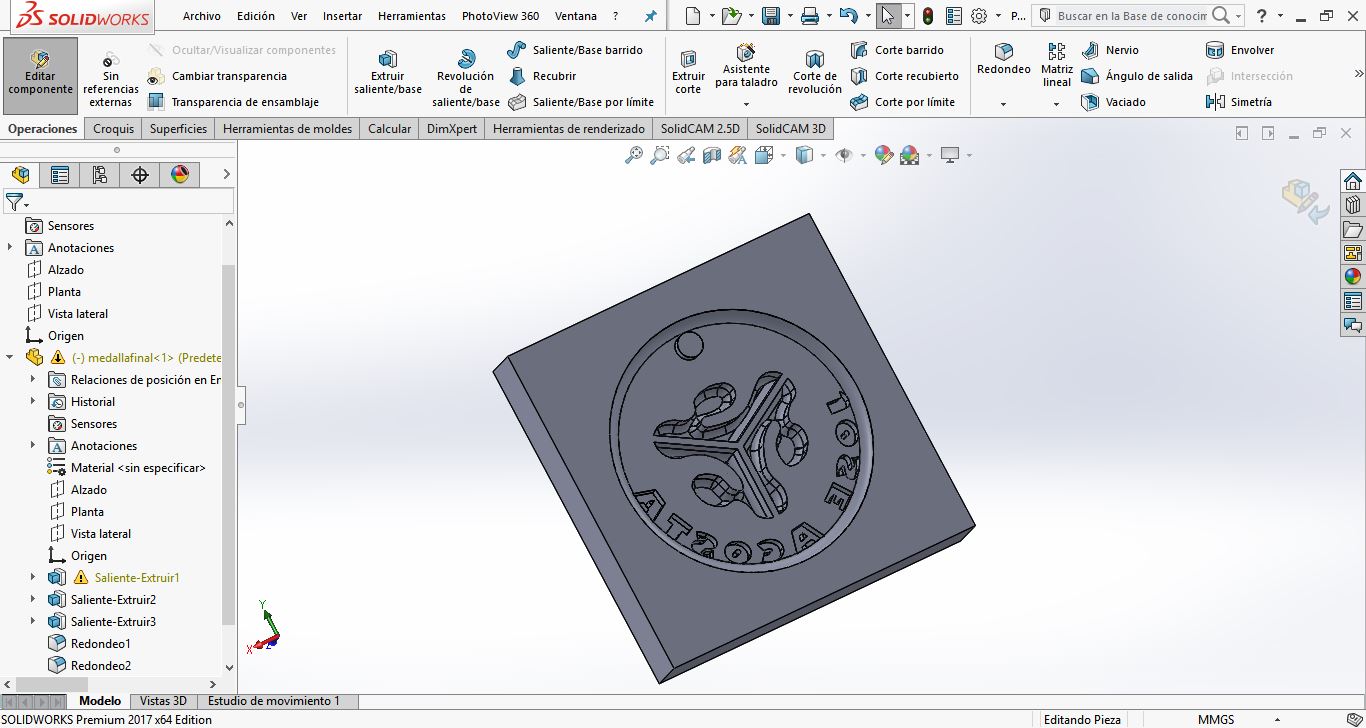Image resolution: width=1366 pixels, height=728 pixels.
Task: Select Saliente/Base por límite tool
Action: 581,102
